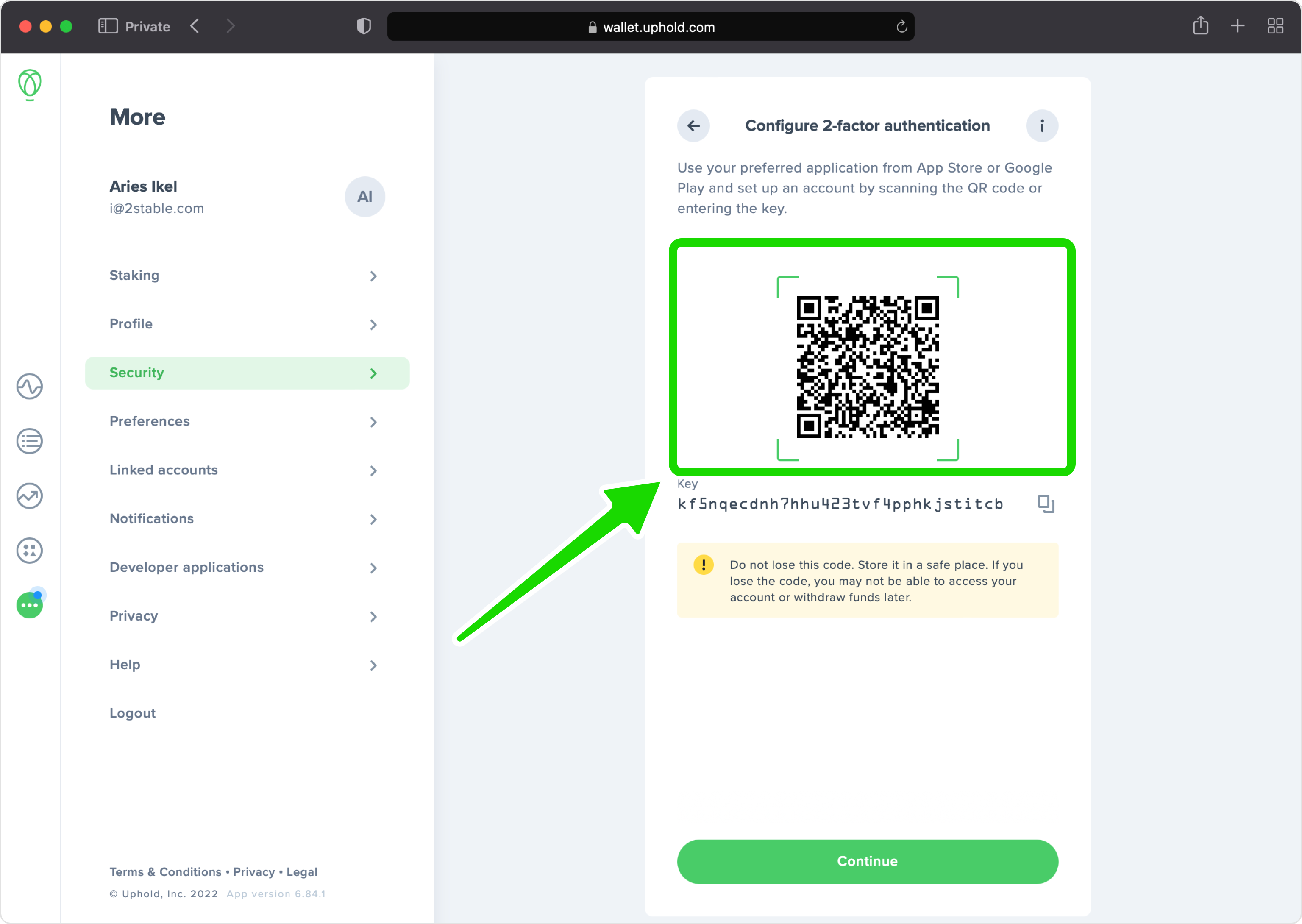Expand the Preferences chevron

[x=373, y=422]
